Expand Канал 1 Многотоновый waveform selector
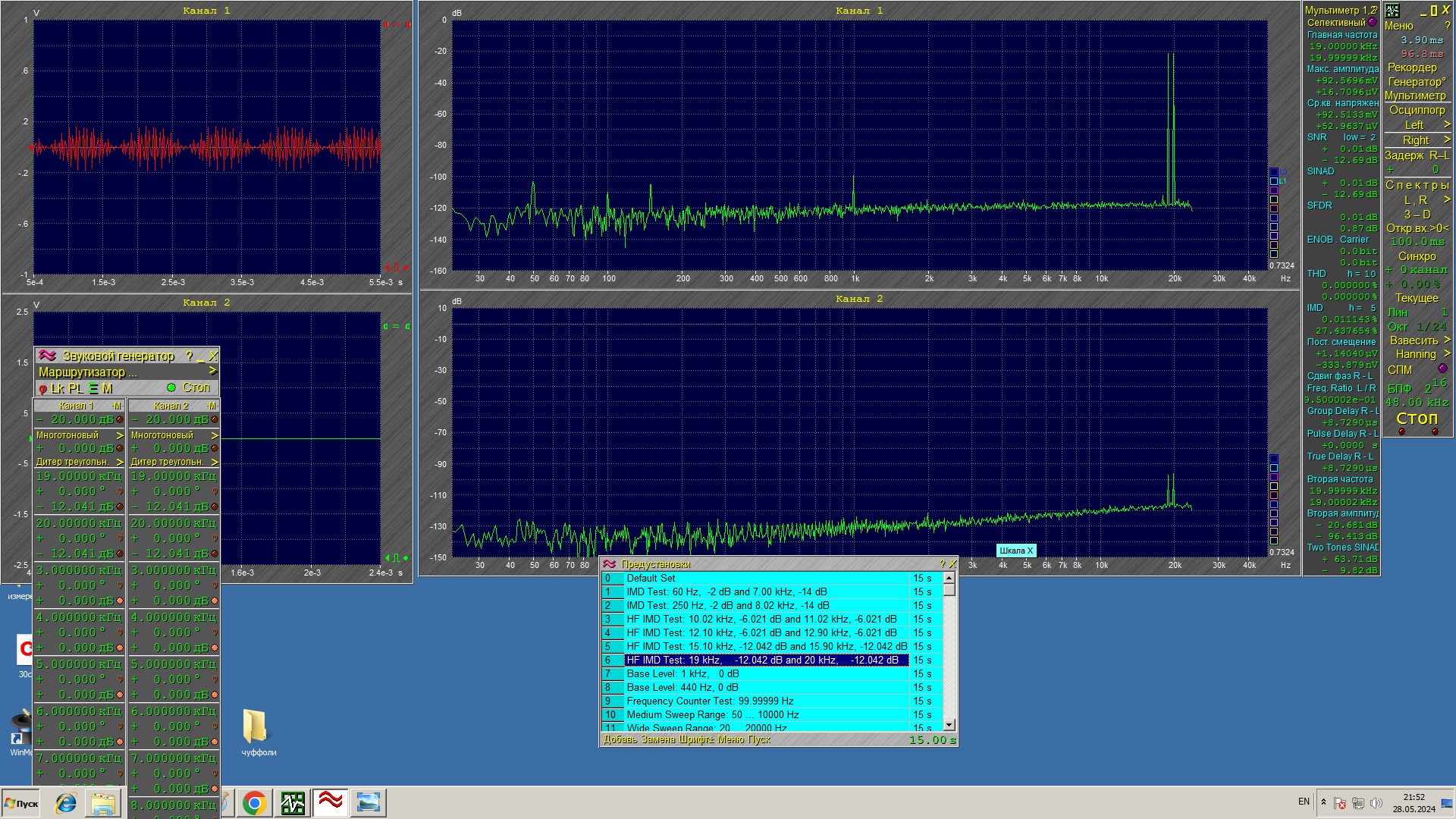The width and height of the screenshot is (1456, 819). click(x=120, y=435)
